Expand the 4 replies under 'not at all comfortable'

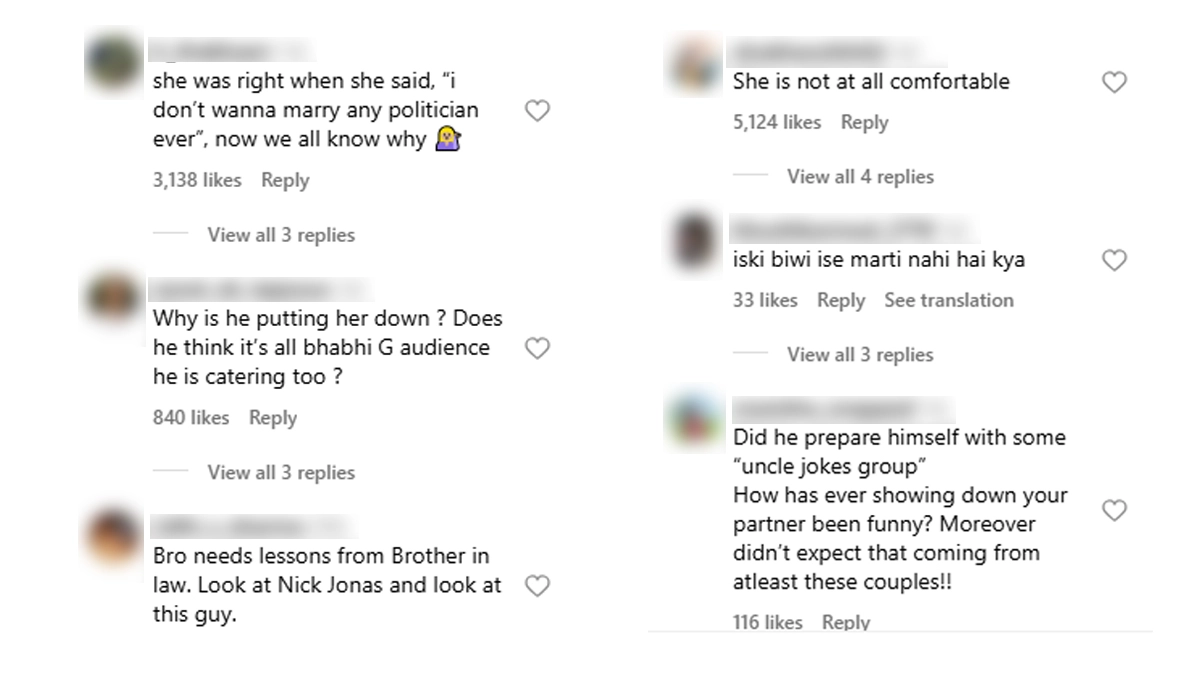pyautogui.click(x=860, y=177)
